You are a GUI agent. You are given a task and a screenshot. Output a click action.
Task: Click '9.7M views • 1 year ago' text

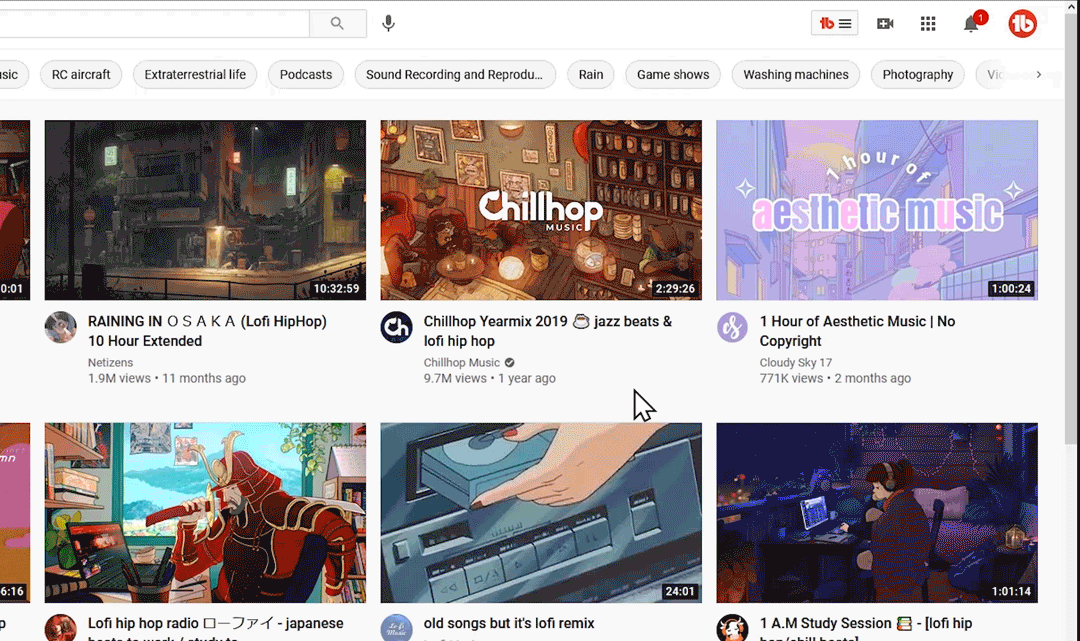(490, 378)
